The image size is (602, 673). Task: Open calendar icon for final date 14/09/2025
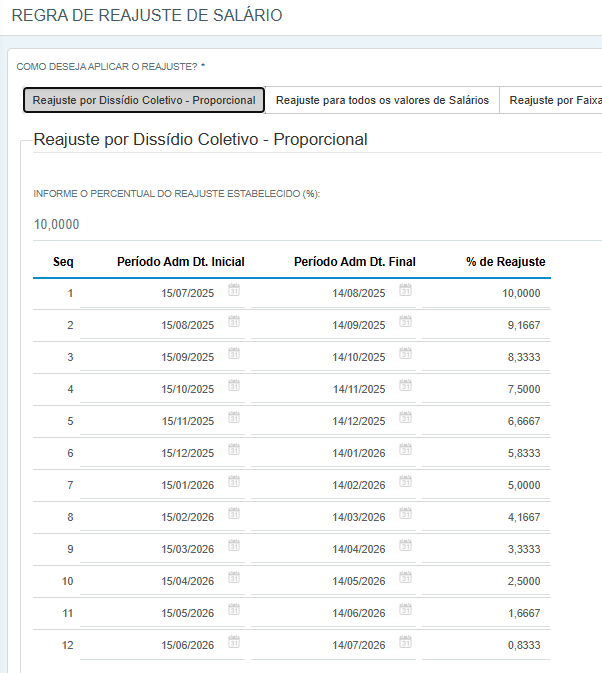[405, 321]
